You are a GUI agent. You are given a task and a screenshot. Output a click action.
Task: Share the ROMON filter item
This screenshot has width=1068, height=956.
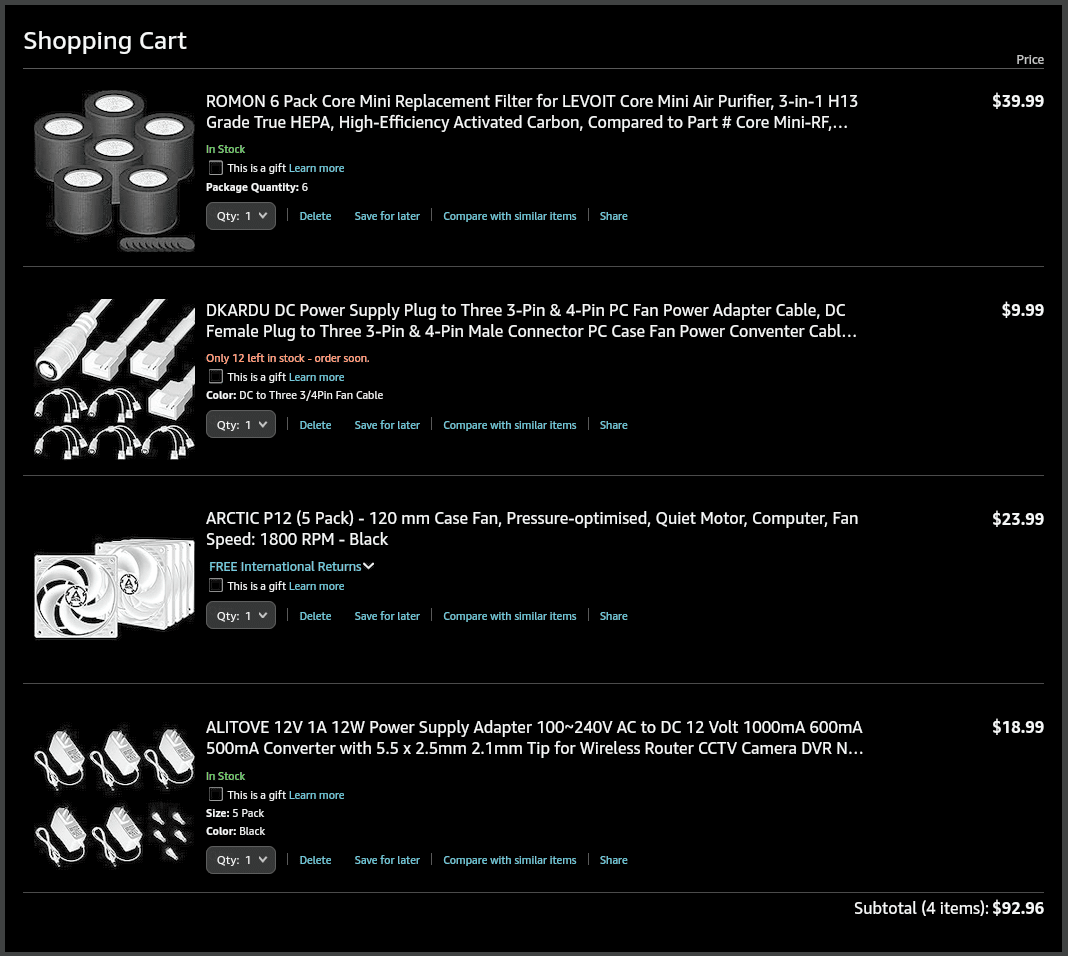(x=614, y=216)
